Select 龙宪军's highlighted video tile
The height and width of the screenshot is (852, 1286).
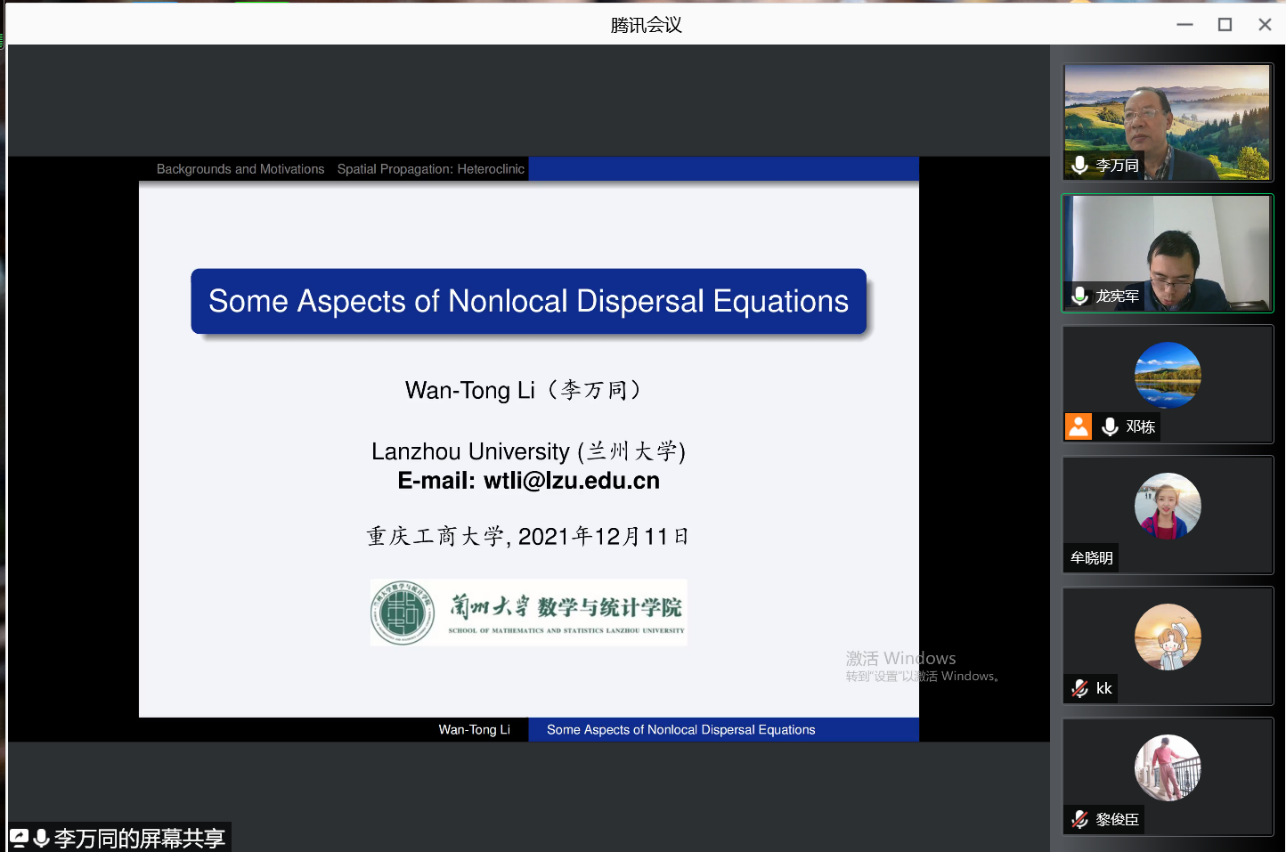[1167, 253]
